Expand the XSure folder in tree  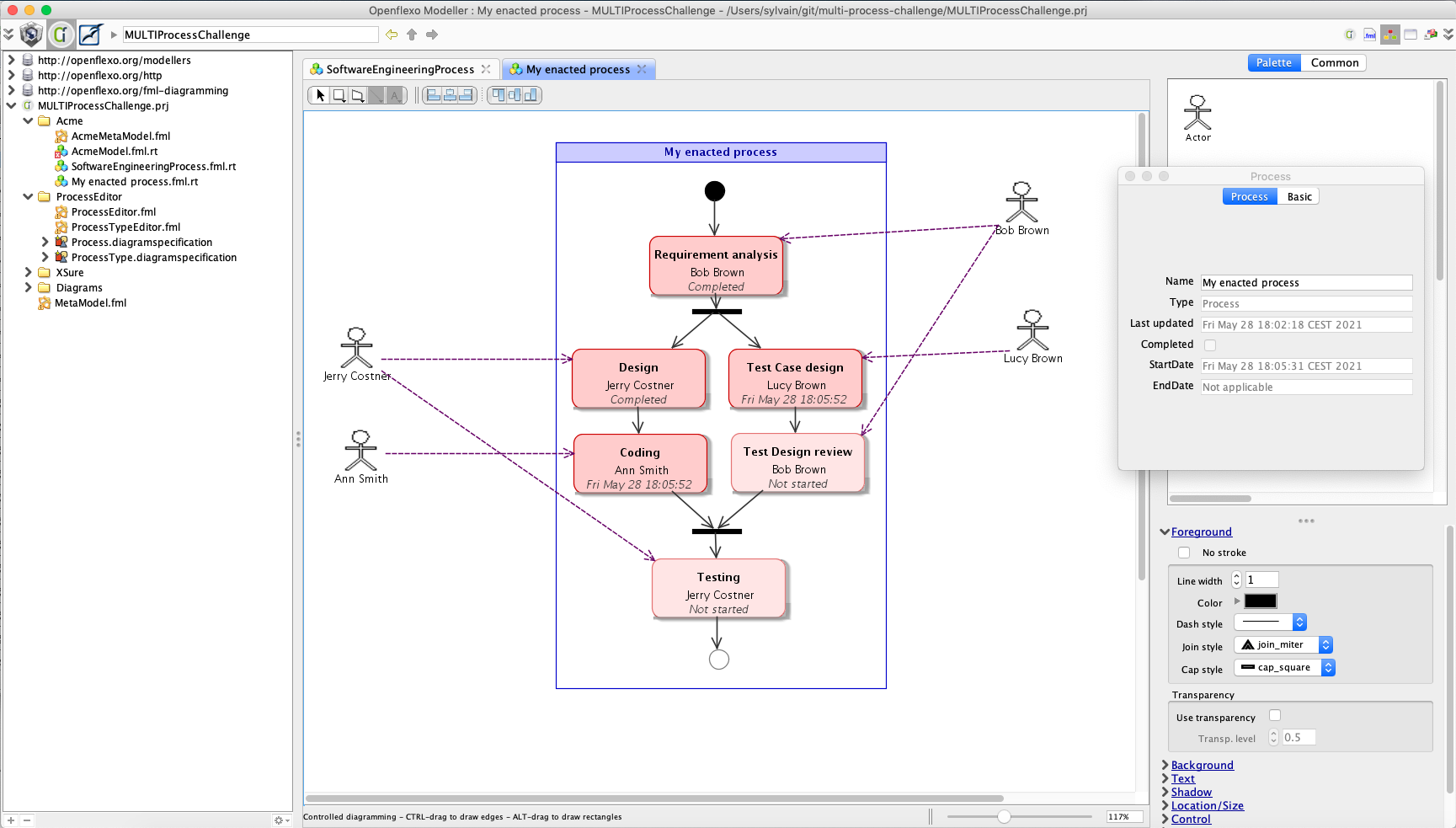[29, 273]
